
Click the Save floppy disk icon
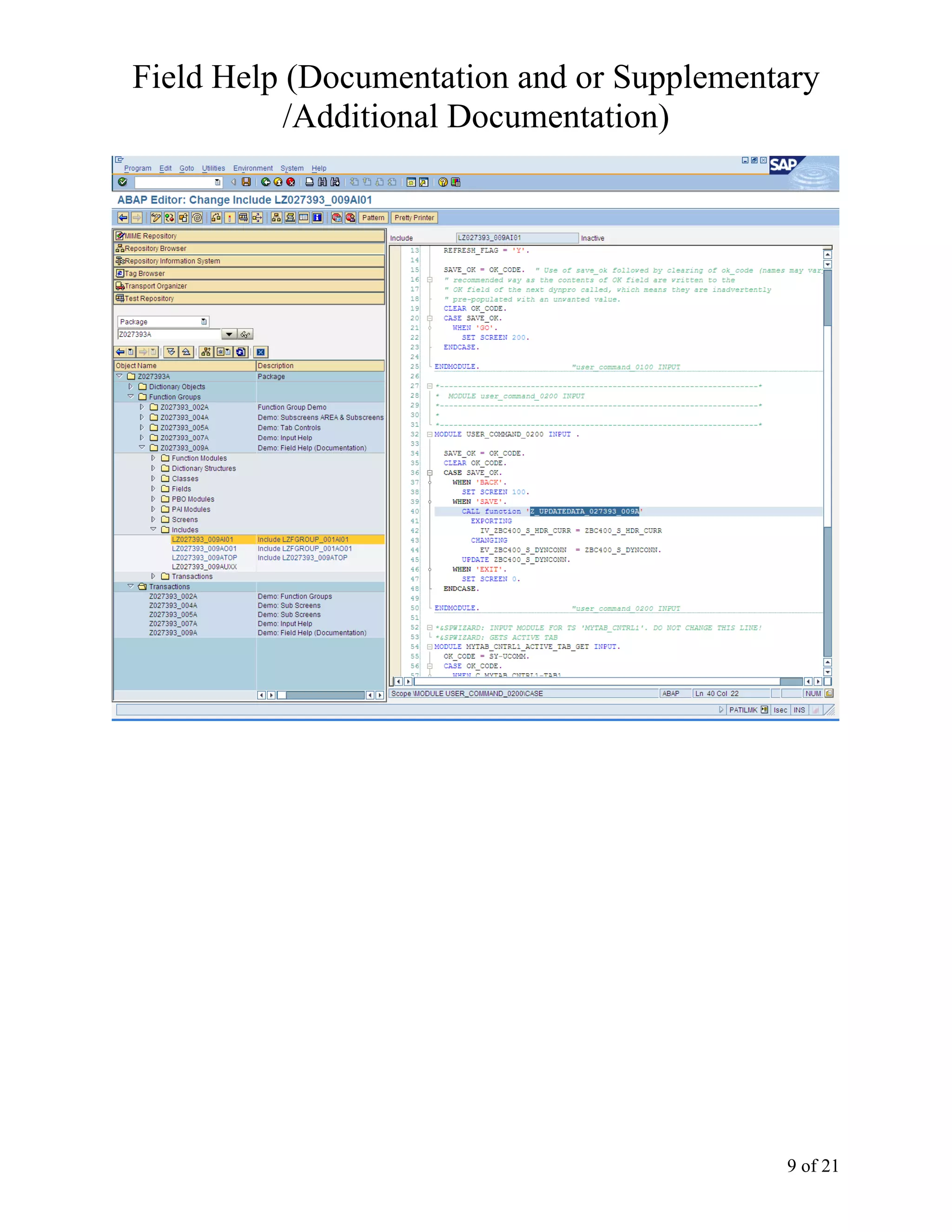[246, 182]
